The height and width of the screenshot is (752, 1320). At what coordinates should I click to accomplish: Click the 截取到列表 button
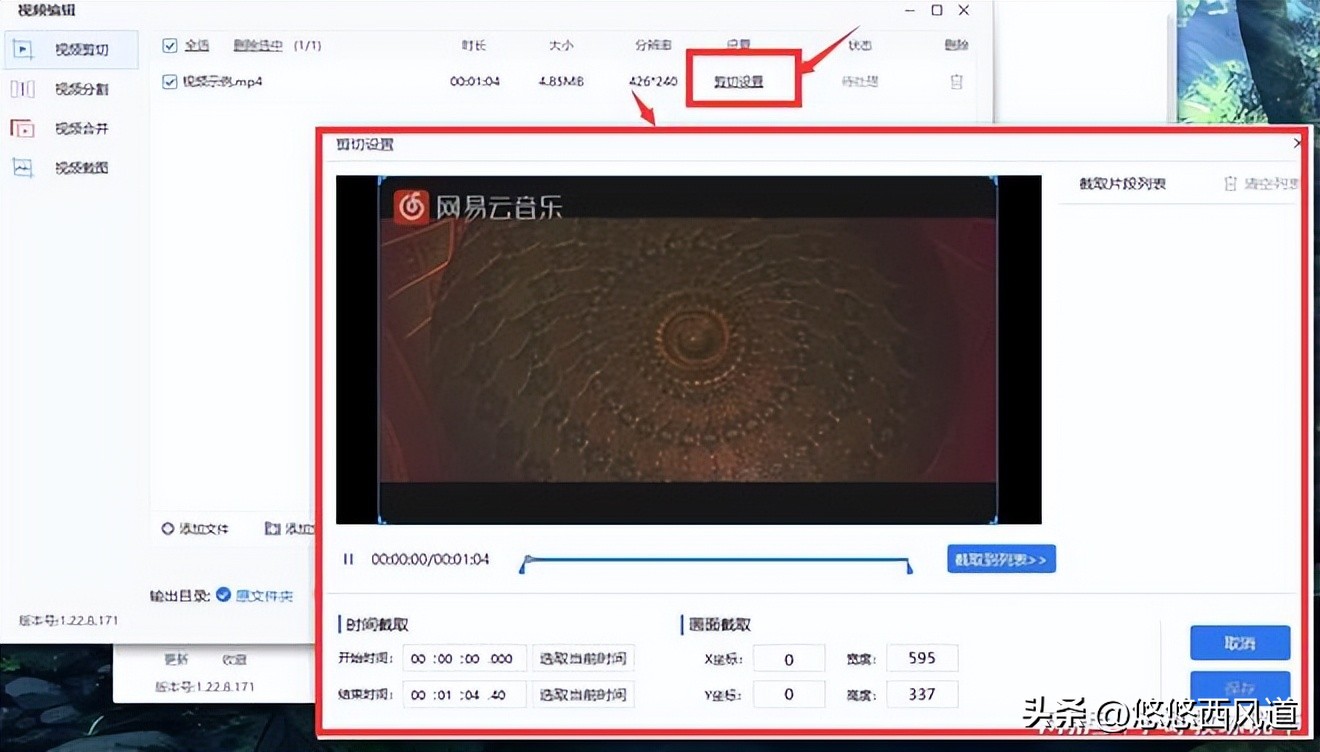[1000, 559]
